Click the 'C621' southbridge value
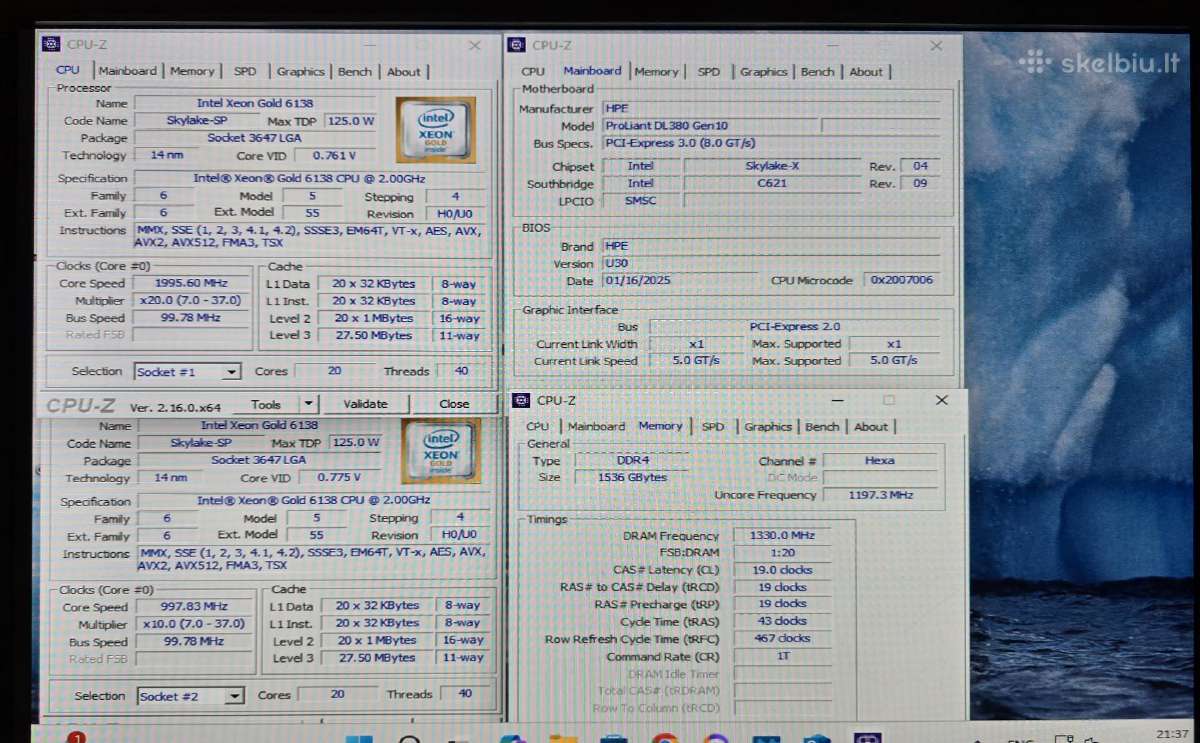This screenshot has height=743, width=1200. pyautogui.click(x=772, y=184)
